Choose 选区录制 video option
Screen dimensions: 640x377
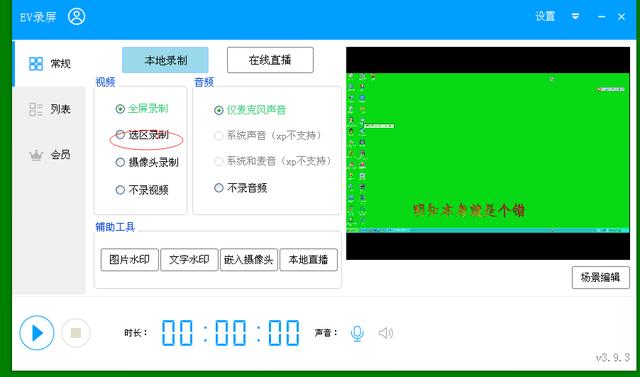(142, 135)
